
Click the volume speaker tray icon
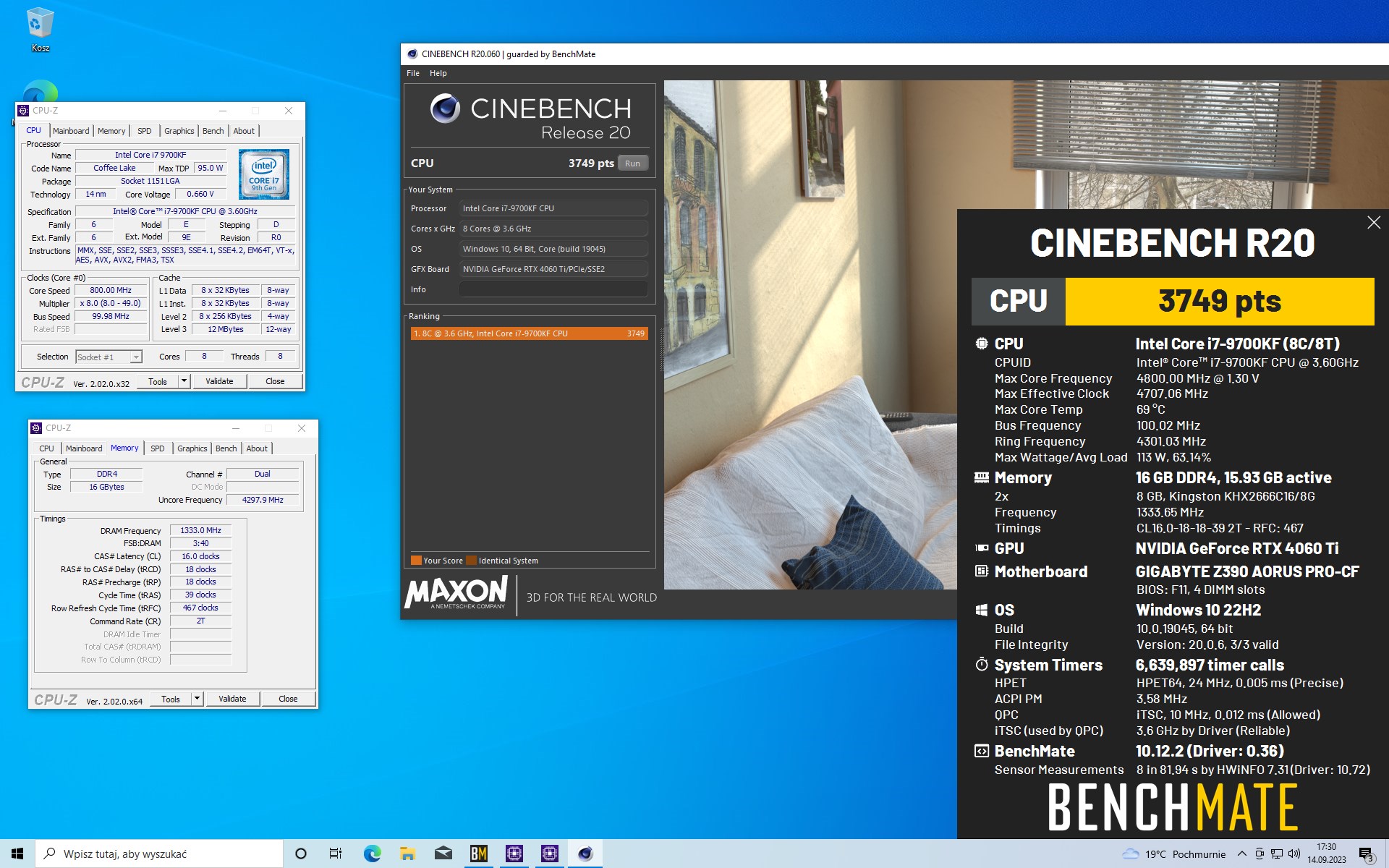pos(1294,854)
